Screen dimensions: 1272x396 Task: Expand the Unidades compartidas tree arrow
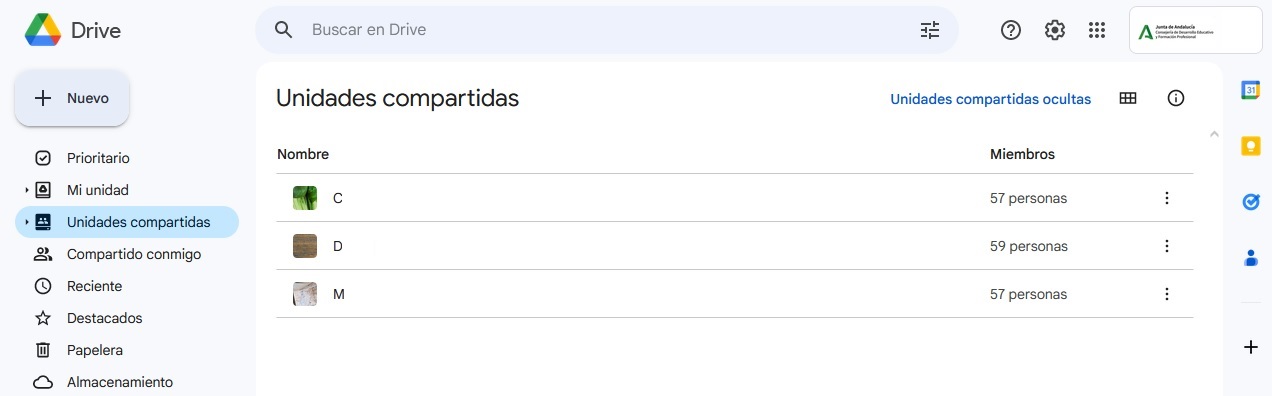tap(26, 222)
